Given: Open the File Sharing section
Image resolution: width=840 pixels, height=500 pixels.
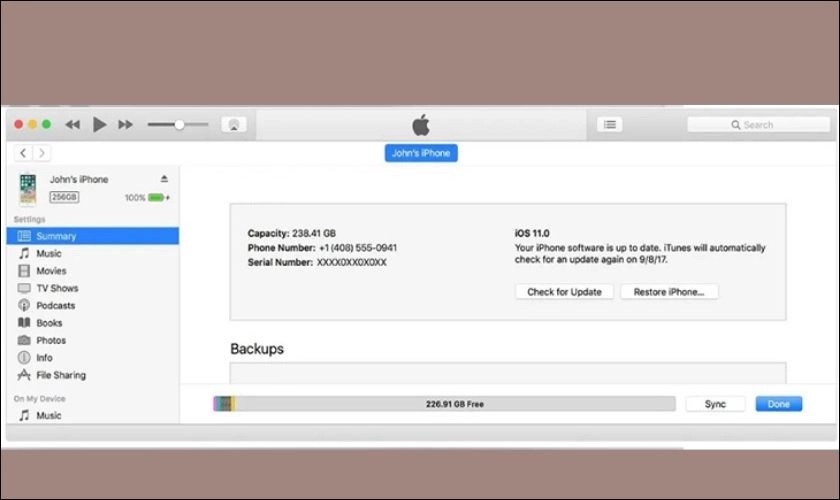Looking at the screenshot, I should [x=93, y=375].
